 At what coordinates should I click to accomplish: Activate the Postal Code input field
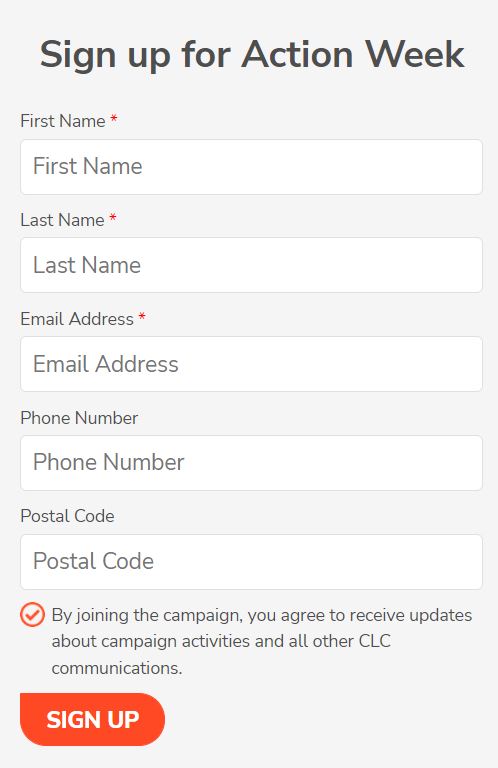[x=251, y=562]
